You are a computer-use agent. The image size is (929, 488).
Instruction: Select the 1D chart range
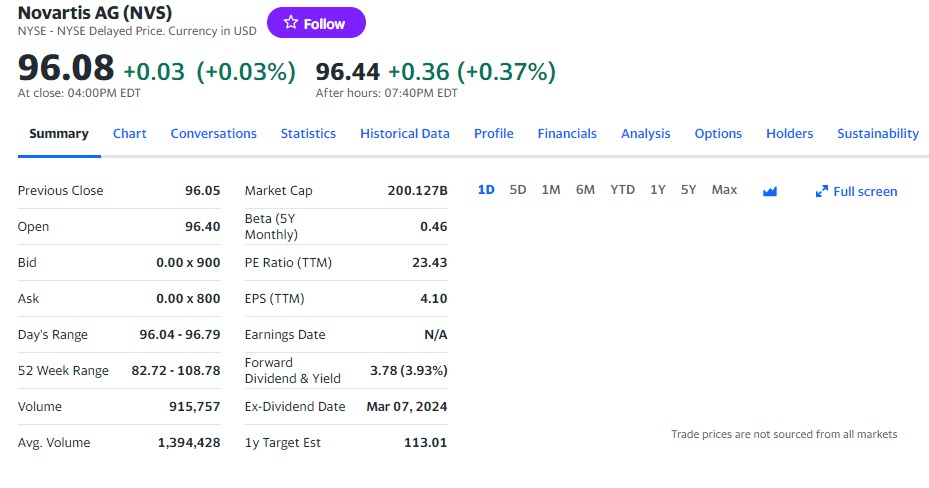[x=486, y=190]
